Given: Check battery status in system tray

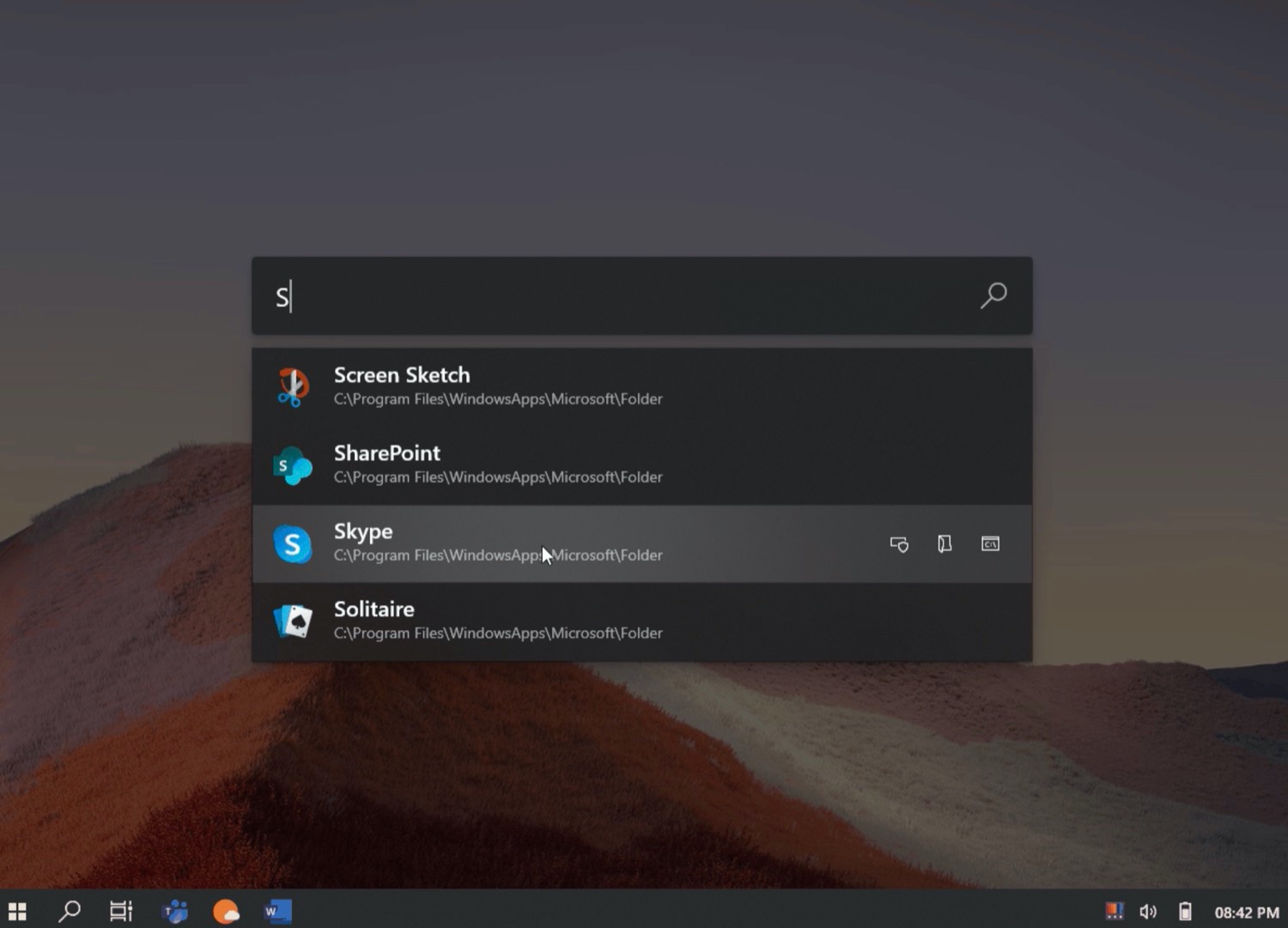Looking at the screenshot, I should click(1185, 911).
